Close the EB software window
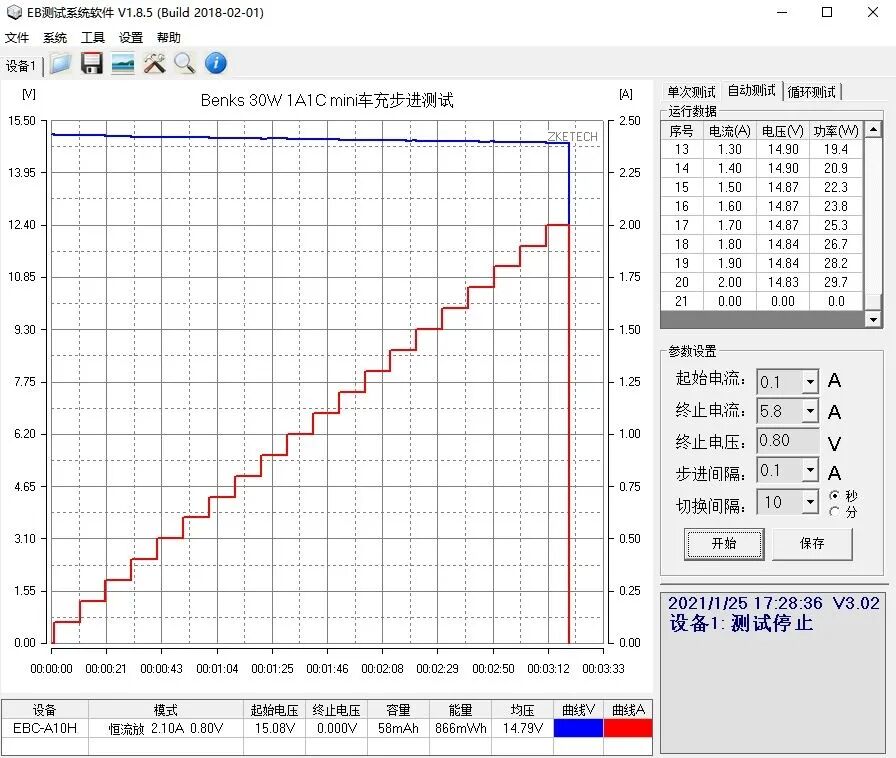 pyautogui.click(x=873, y=12)
